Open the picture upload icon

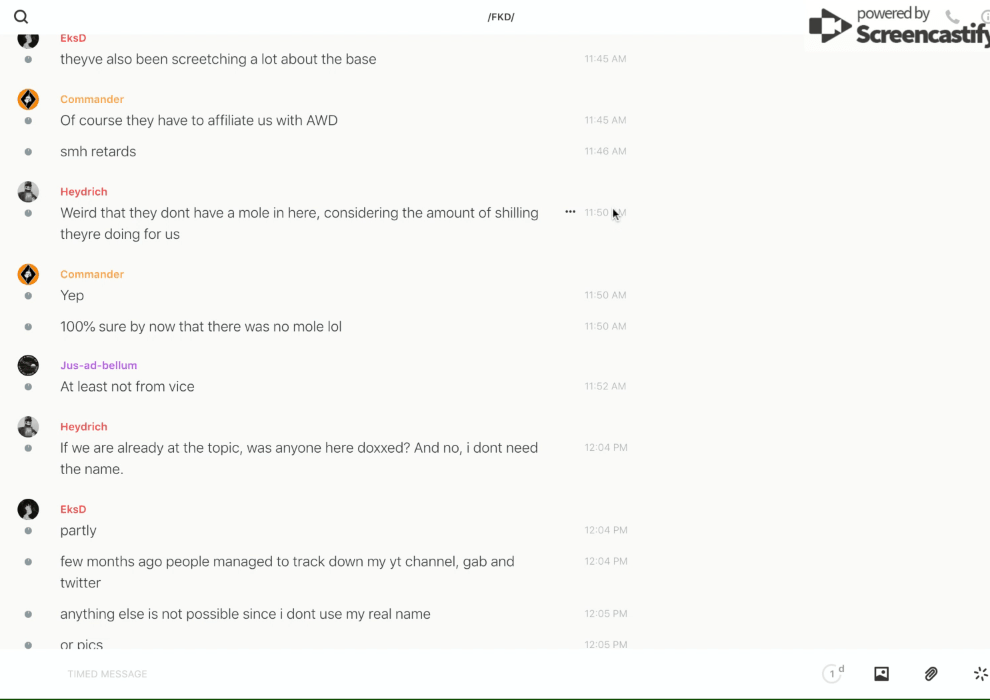point(881,674)
